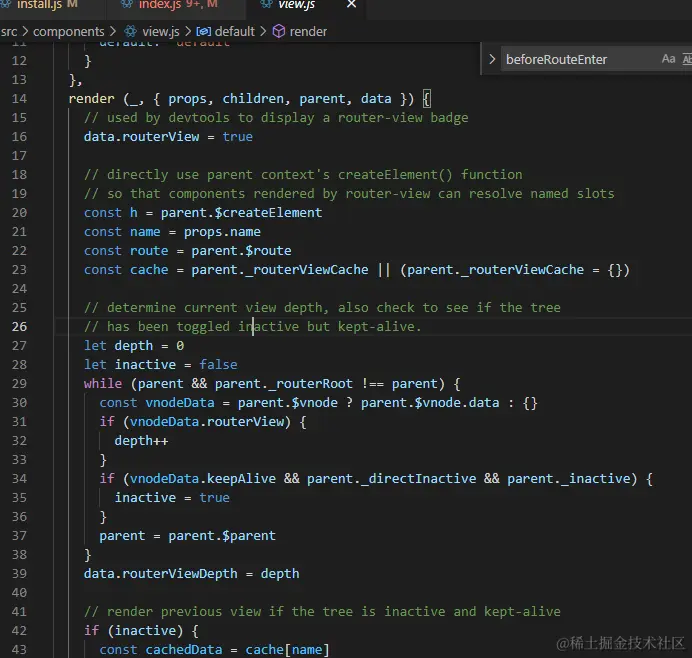Click 'vnodeData.keepAlive' on line 34

point(203,479)
